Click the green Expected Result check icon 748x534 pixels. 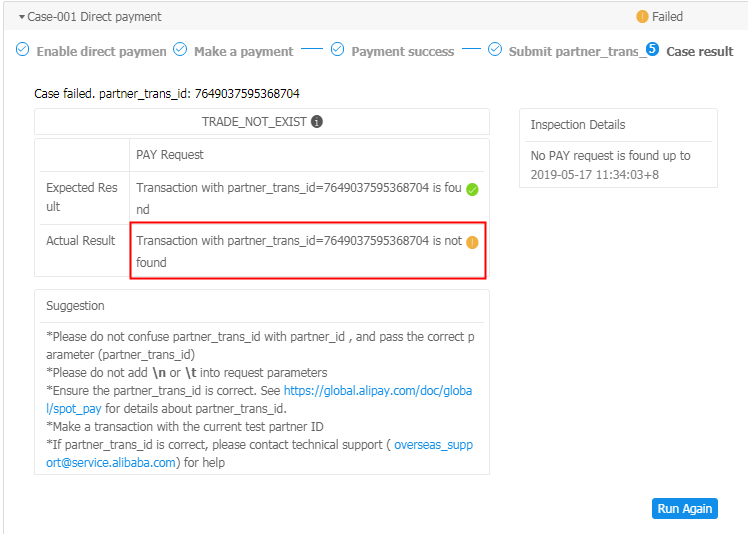[472, 188]
